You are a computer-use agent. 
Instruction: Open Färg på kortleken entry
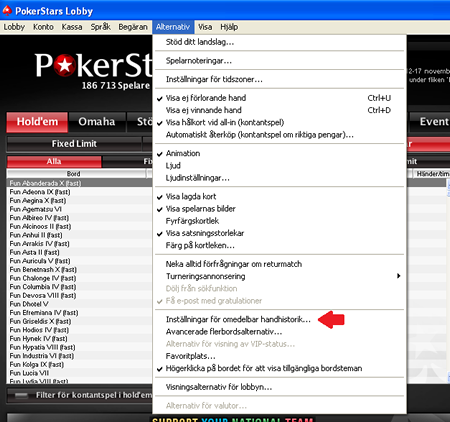[x=279, y=246]
